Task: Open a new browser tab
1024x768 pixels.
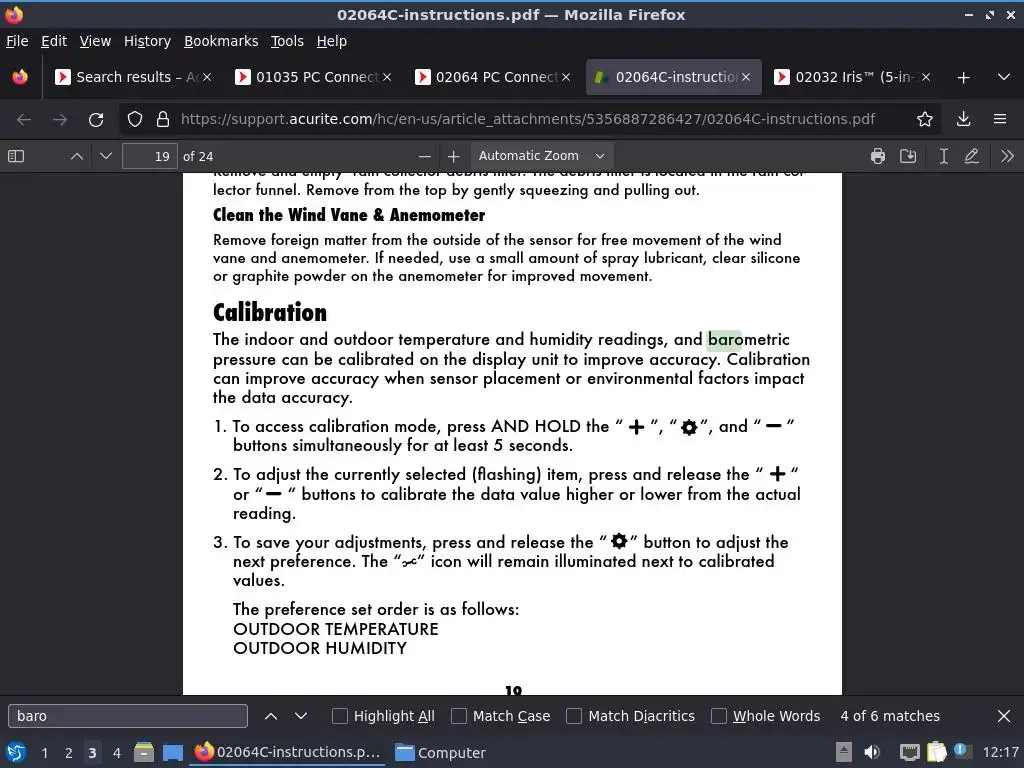Action: (963, 78)
